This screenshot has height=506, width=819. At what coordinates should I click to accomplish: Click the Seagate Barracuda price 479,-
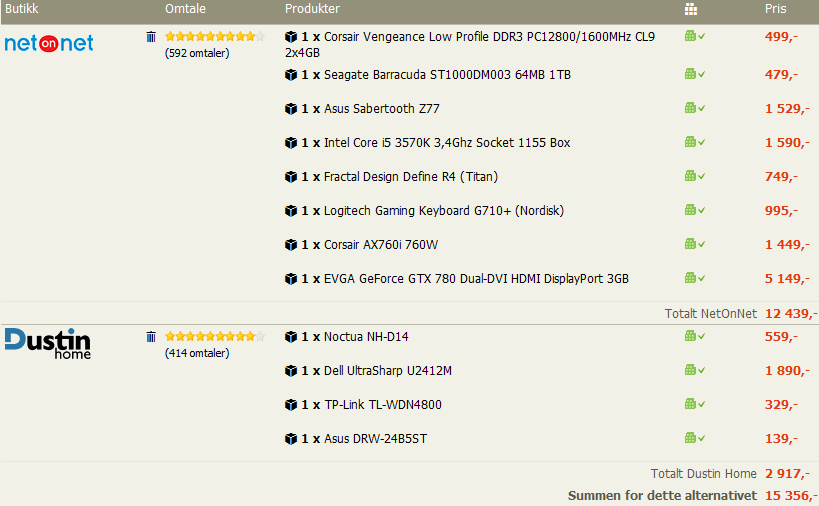pyautogui.click(x=781, y=75)
